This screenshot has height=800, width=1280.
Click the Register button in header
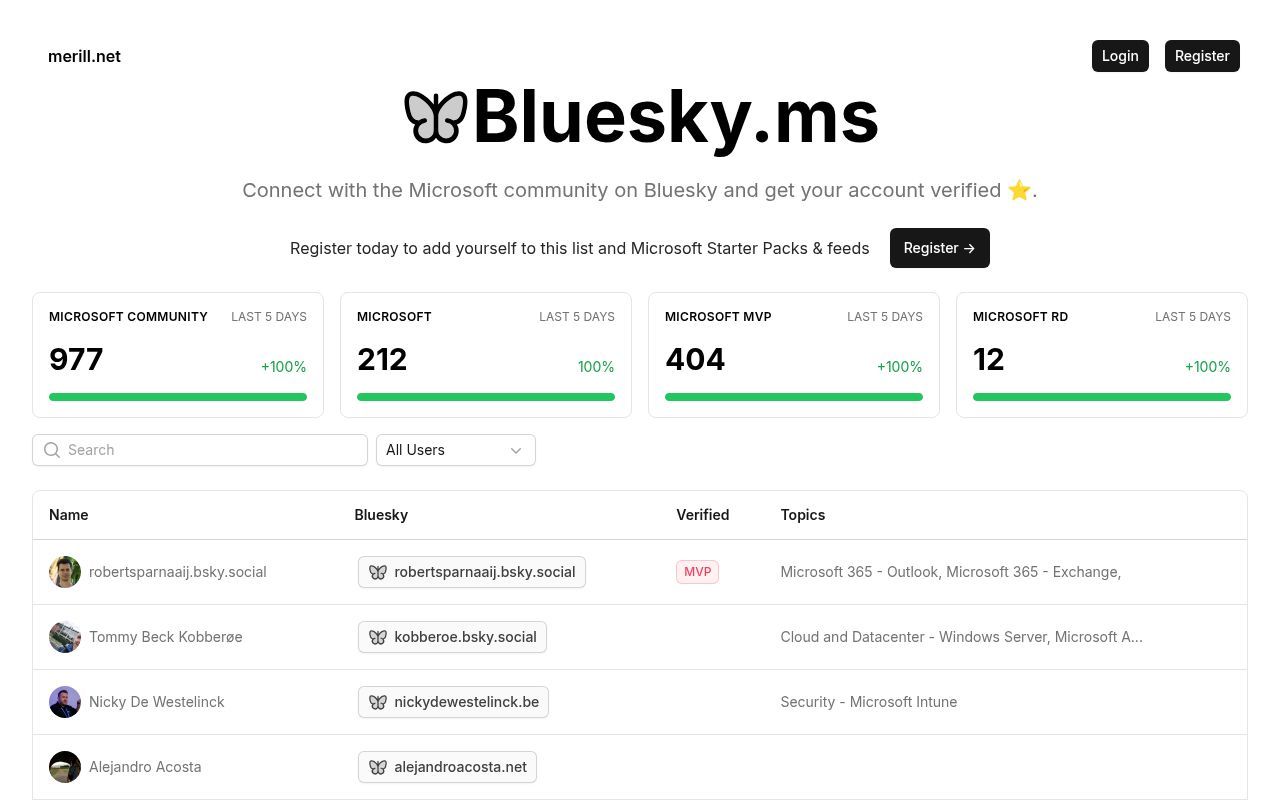tap(1202, 56)
